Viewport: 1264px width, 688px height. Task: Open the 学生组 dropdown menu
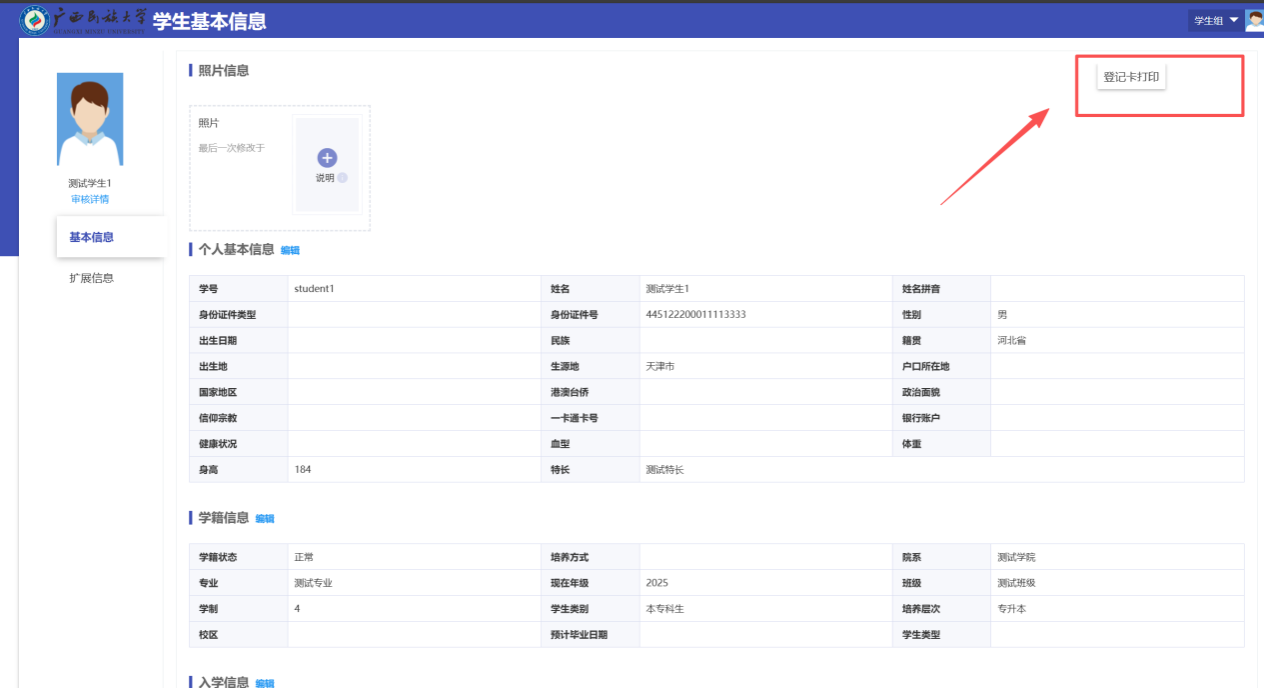pyautogui.click(x=1215, y=20)
